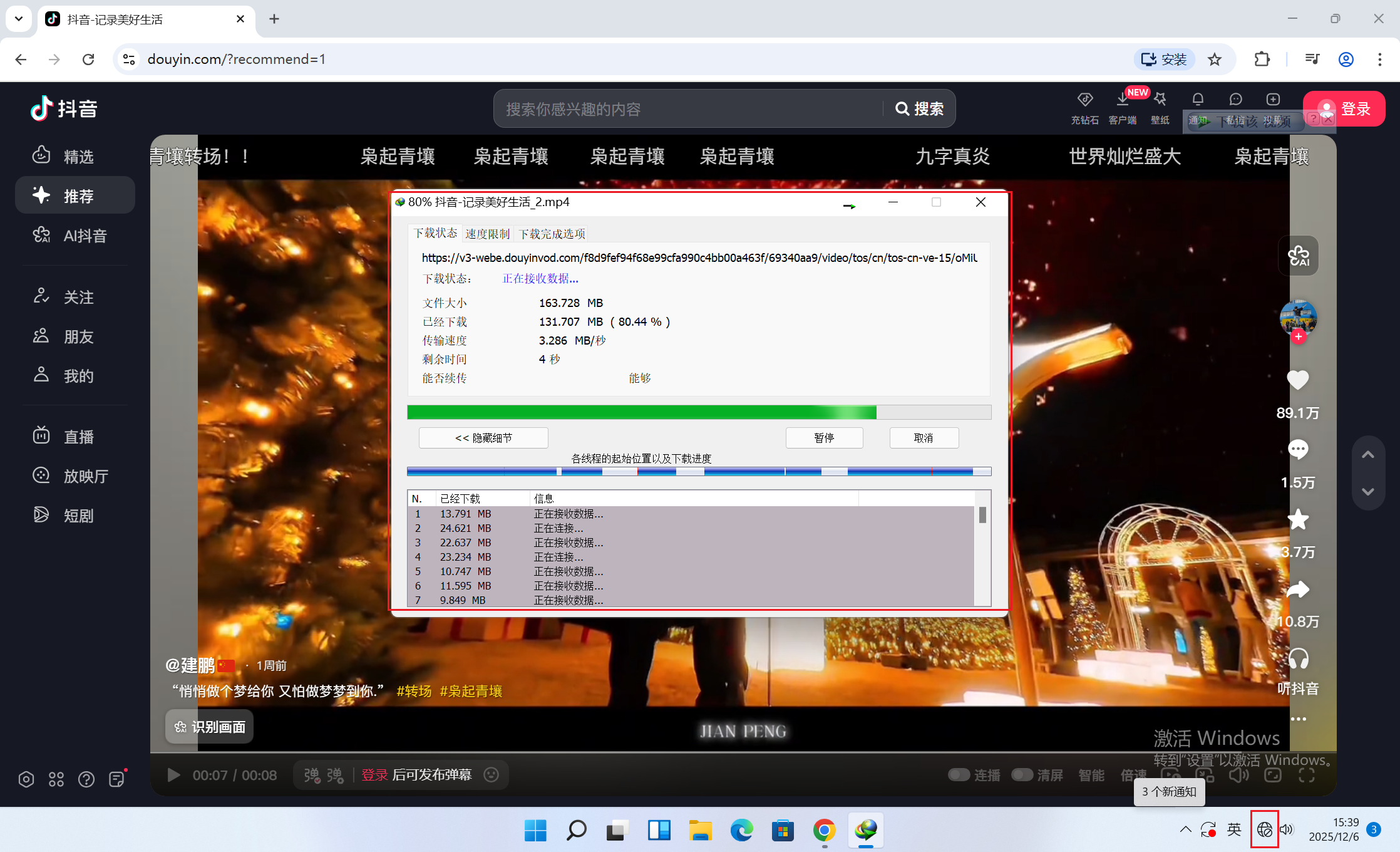
Task: Switch to the 下载完成选项 tab
Action: click(552, 234)
